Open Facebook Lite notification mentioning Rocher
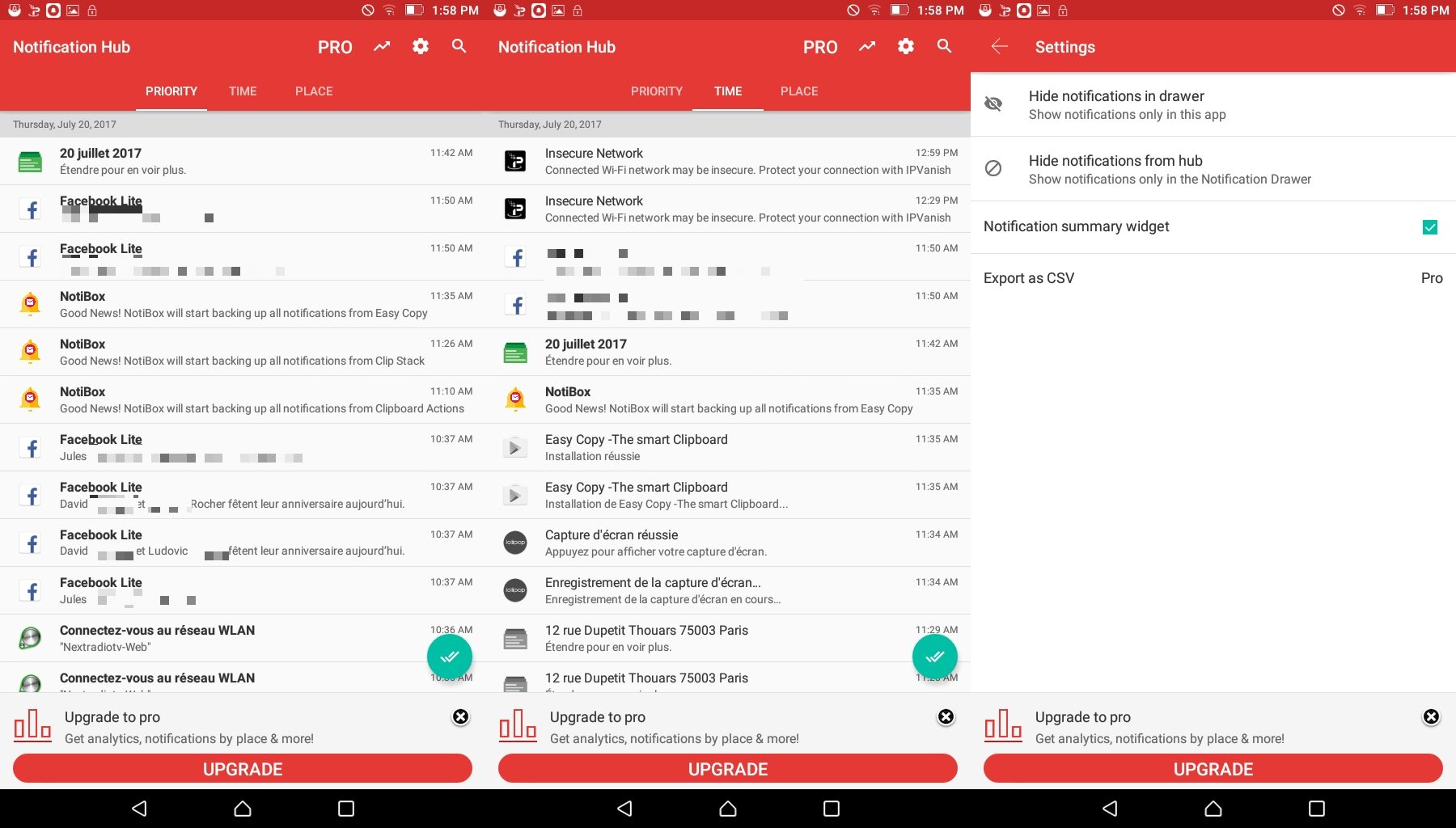1456x828 pixels. (x=243, y=495)
